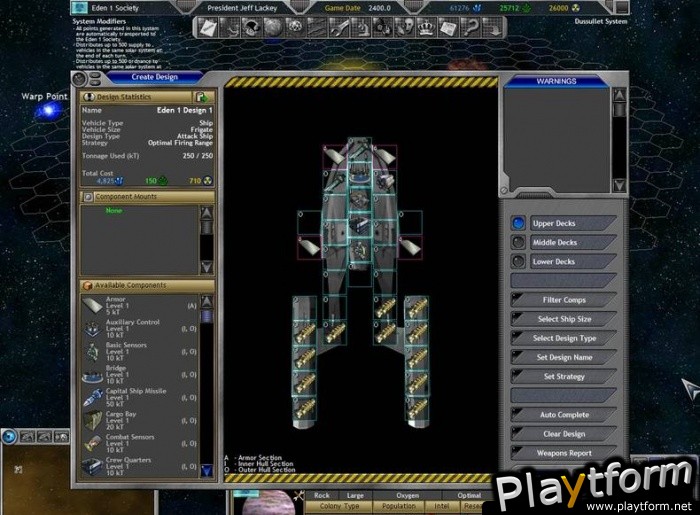Image resolution: width=700 pixels, height=515 pixels.
Task: Open research via microscope toolbar icon
Action: pyautogui.click(x=361, y=28)
